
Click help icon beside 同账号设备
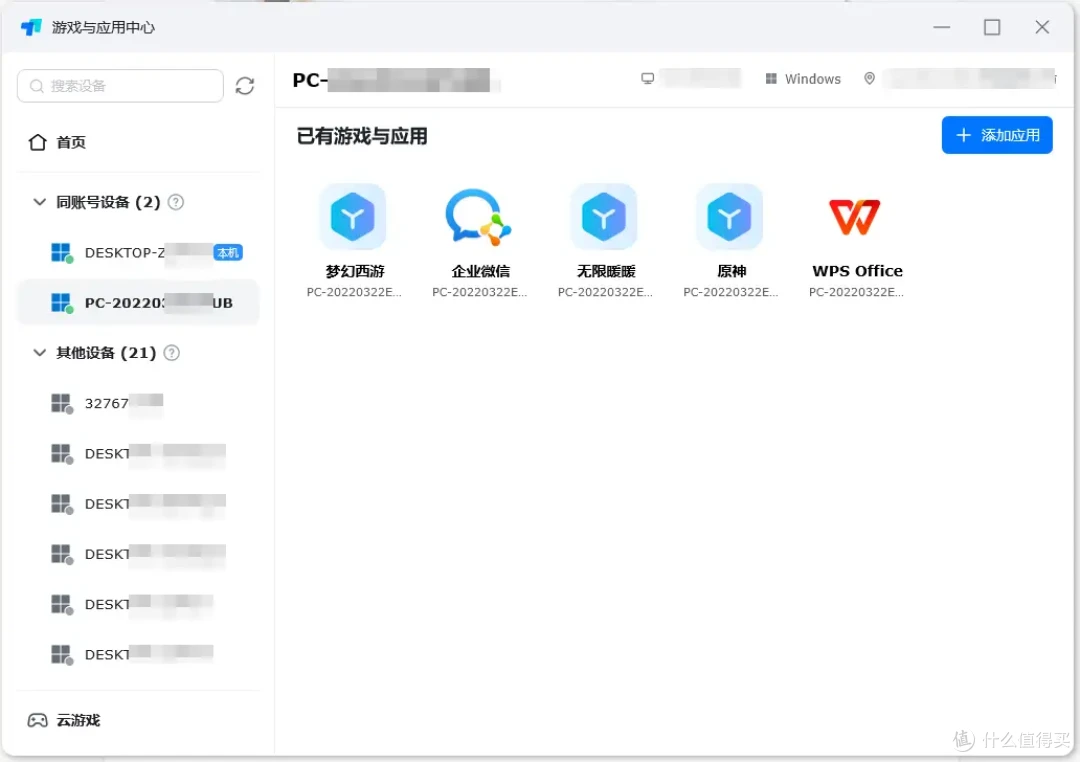click(x=176, y=202)
